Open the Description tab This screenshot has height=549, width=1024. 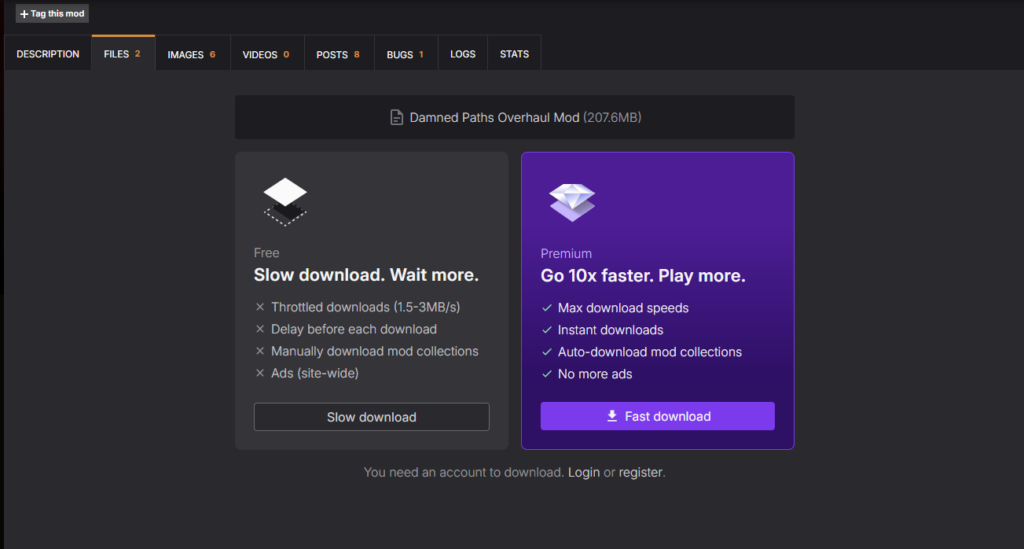coord(48,54)
